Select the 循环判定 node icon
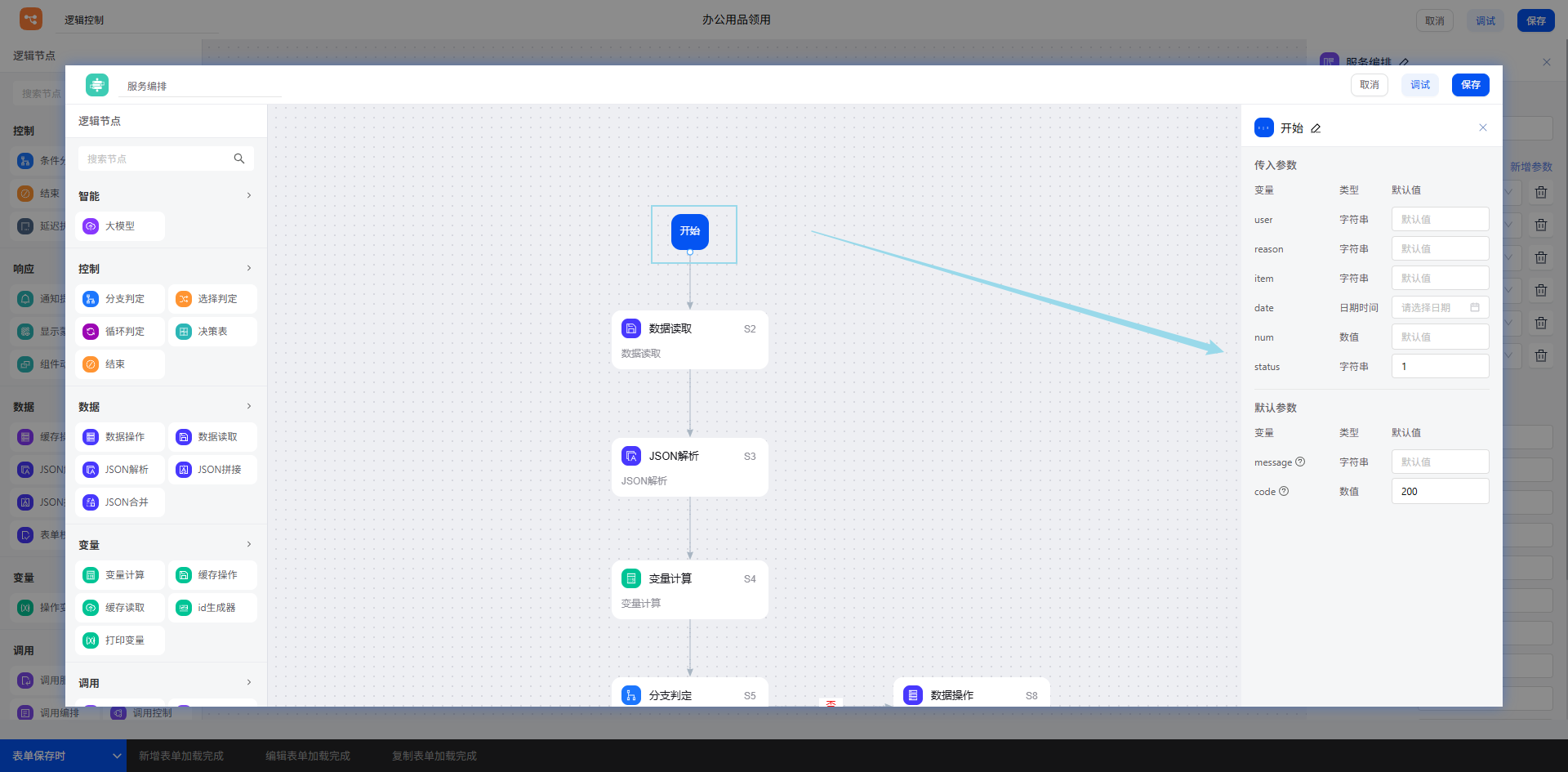1568x772 pixels. (91, 332)
